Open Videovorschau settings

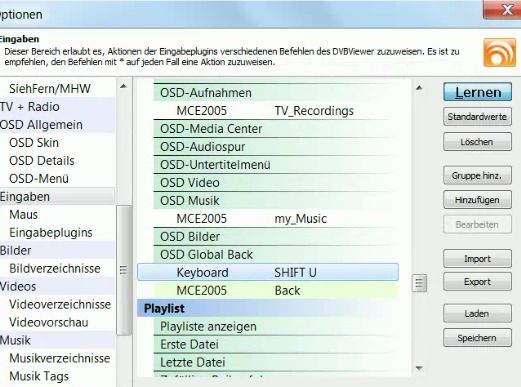tap(49, 323)
